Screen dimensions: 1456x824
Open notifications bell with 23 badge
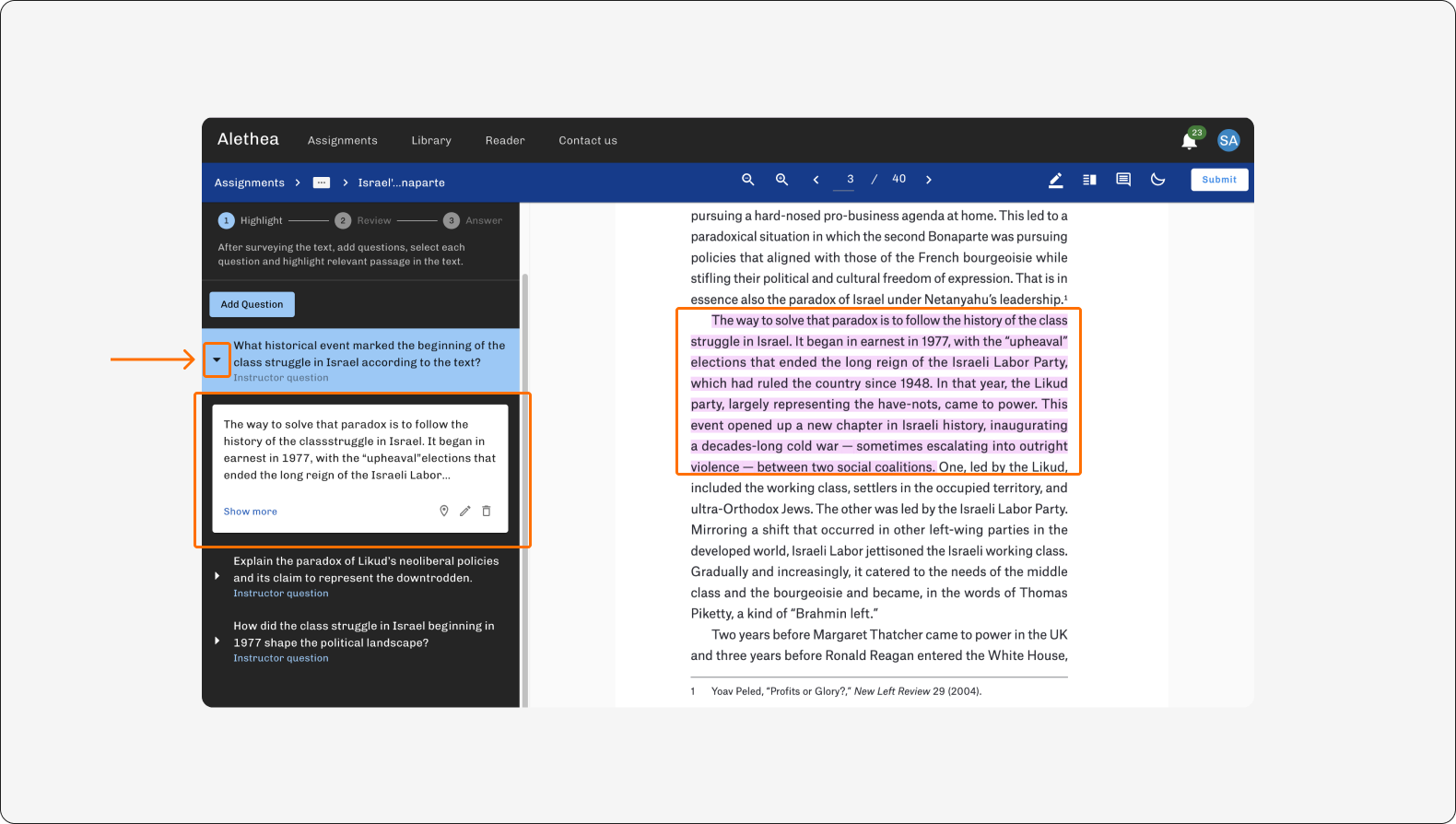[1191, 140]
